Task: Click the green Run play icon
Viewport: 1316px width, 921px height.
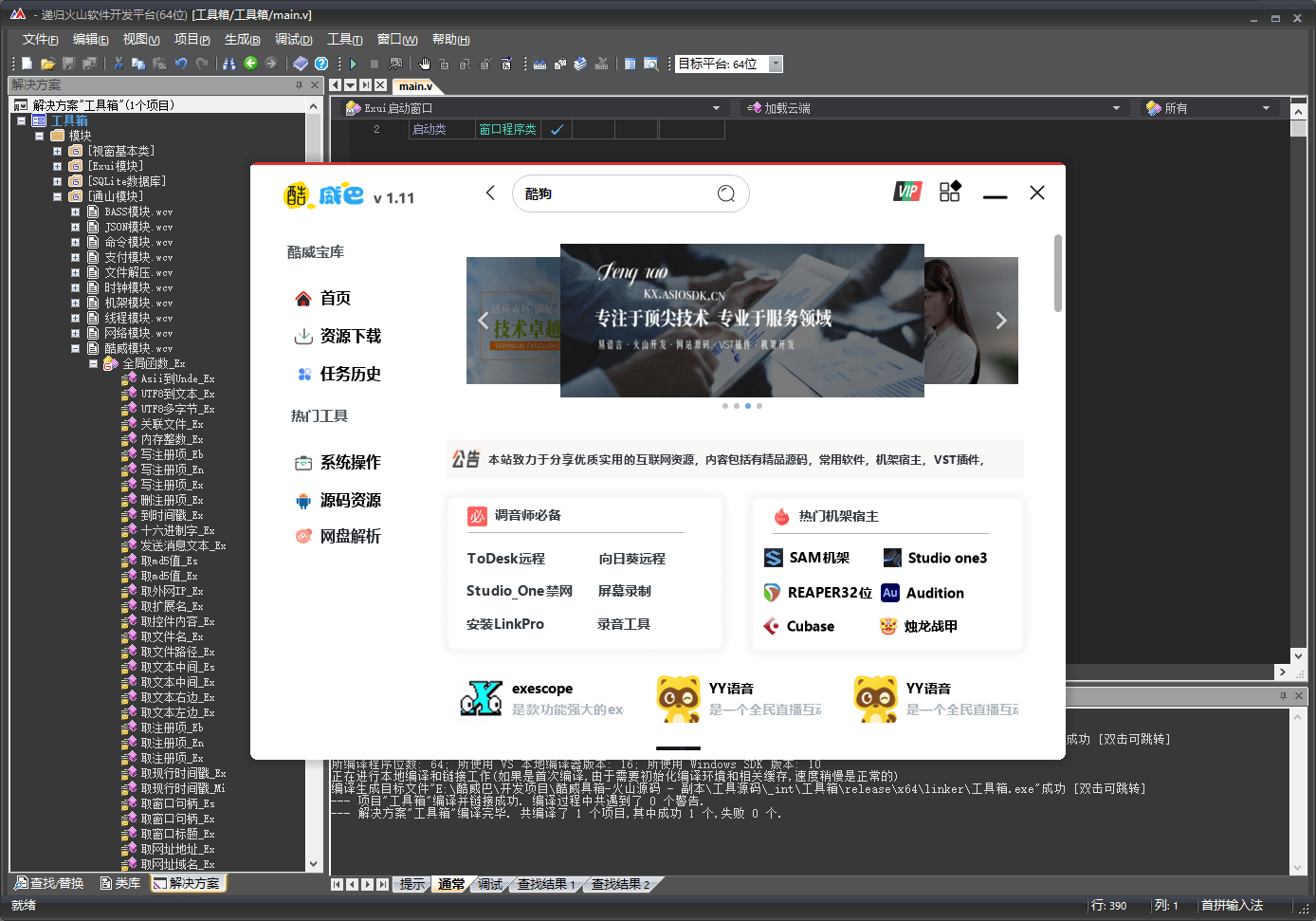Action: pyautogui.click(x=354, y=64)
